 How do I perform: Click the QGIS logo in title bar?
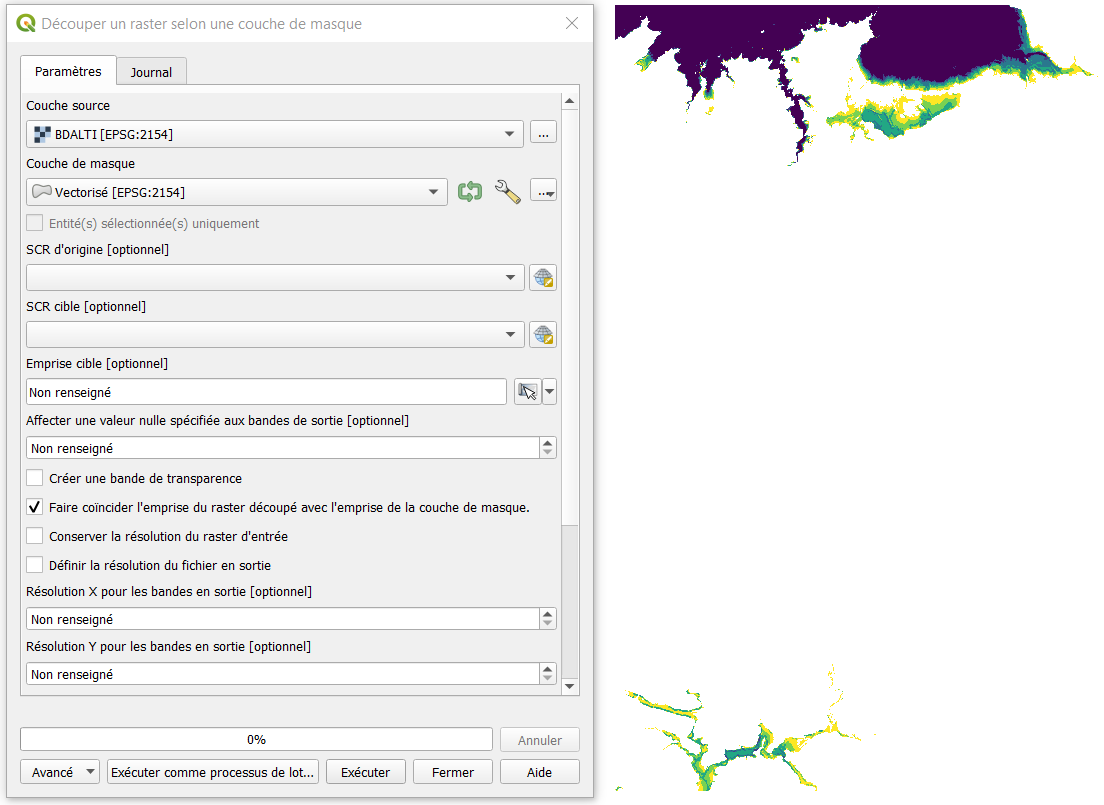tap(26, 23)
